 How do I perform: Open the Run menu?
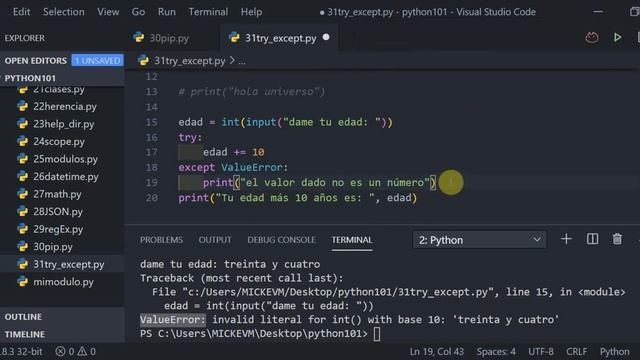(167, 12)
